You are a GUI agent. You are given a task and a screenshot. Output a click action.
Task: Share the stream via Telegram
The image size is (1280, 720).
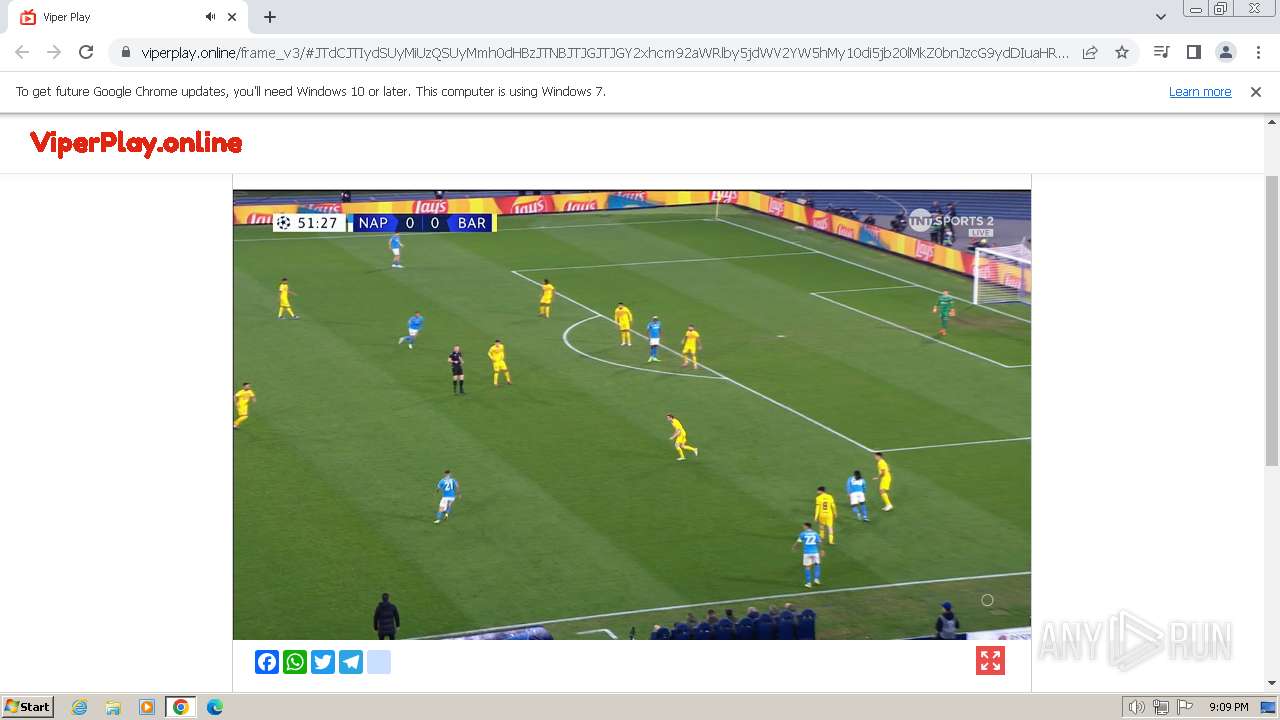pyautogui.click(x=351, y=662)
